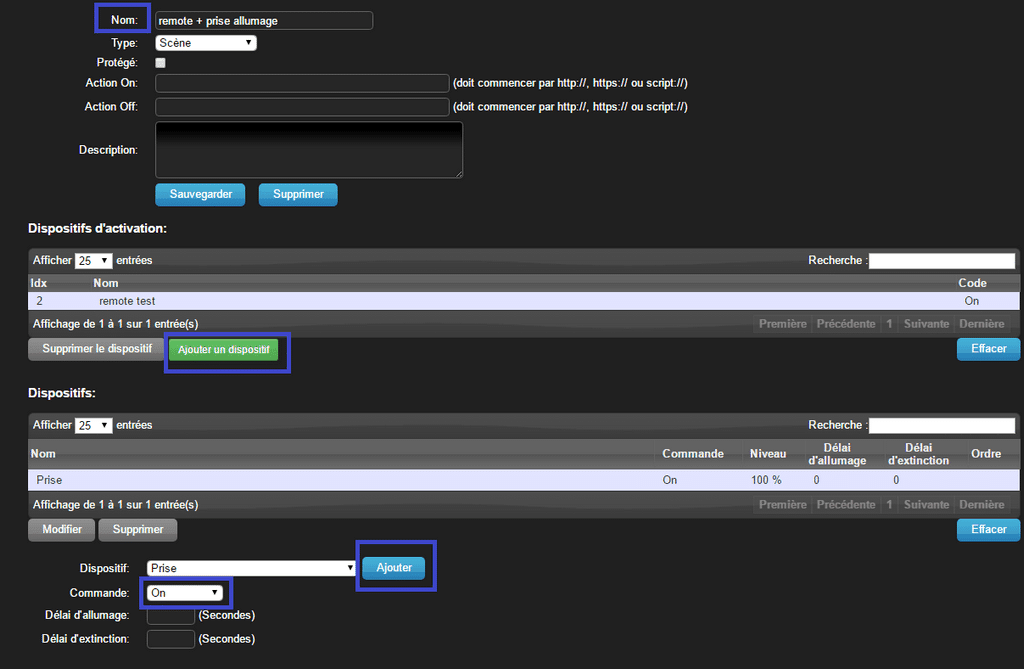Open the Type dropdown showing Scène
The image size is (1024, 669).
point(205,42)
